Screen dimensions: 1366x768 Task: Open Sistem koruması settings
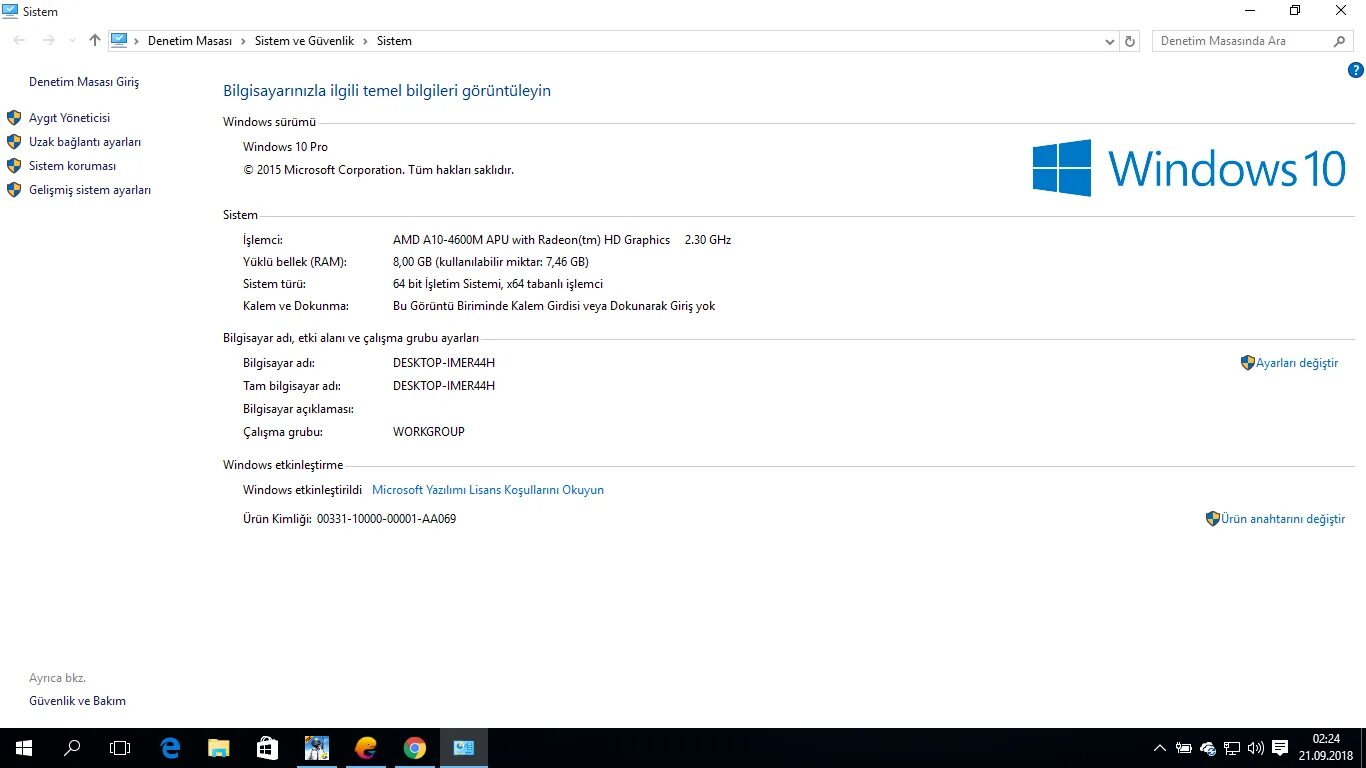click(x=72, y=166)
